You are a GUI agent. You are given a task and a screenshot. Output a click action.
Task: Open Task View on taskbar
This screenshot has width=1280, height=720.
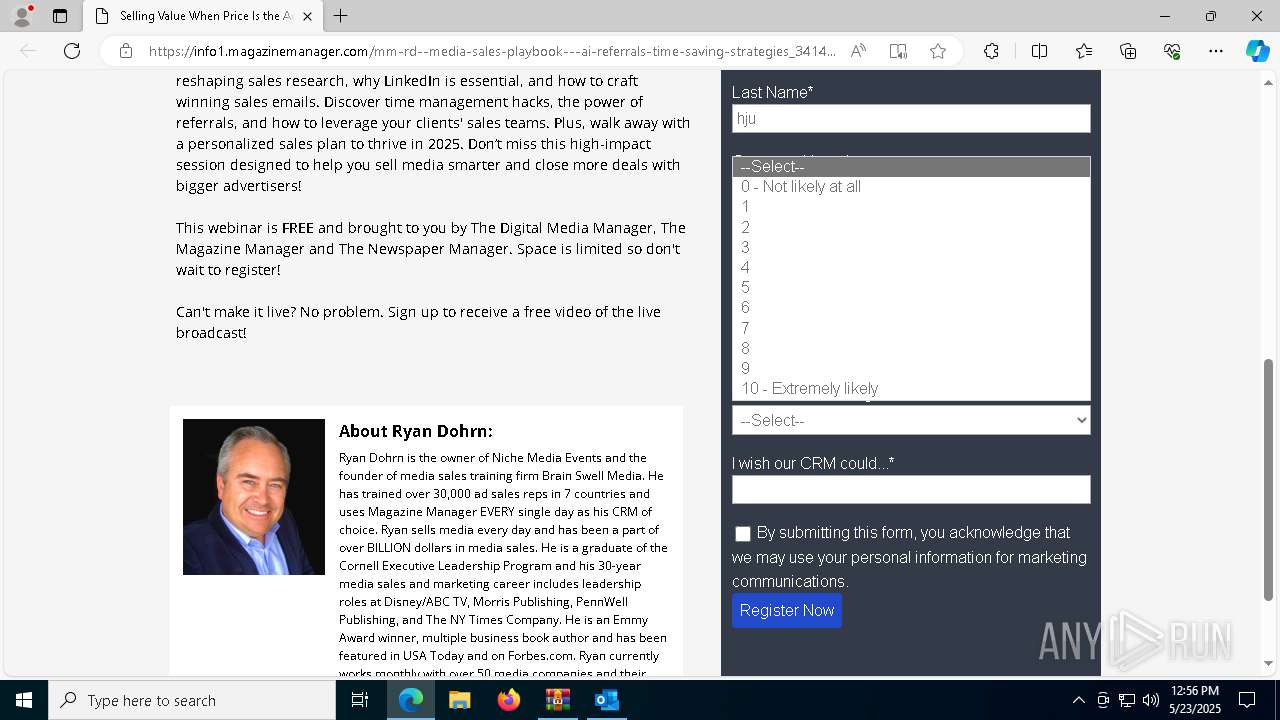(x=360, y=700)
